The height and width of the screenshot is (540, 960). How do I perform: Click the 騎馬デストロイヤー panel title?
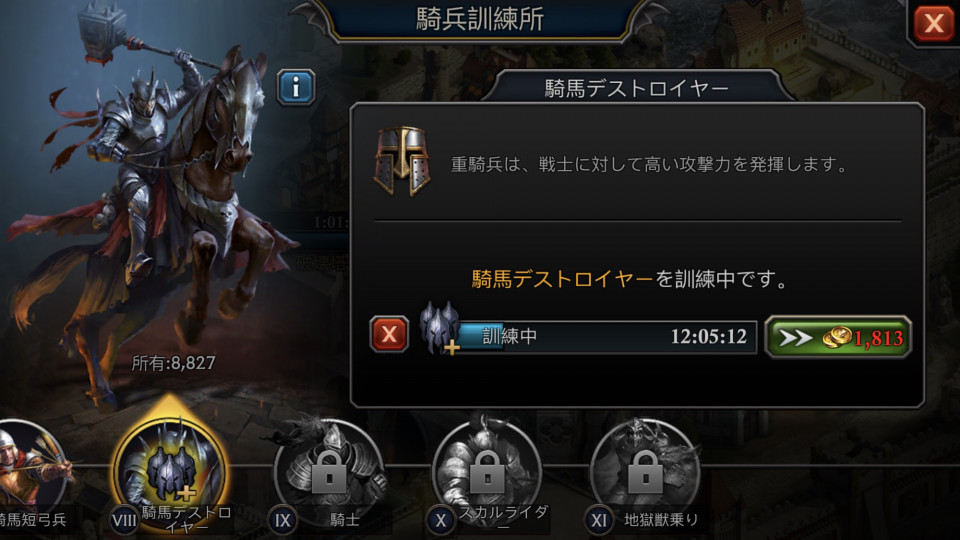coord(637,89)
